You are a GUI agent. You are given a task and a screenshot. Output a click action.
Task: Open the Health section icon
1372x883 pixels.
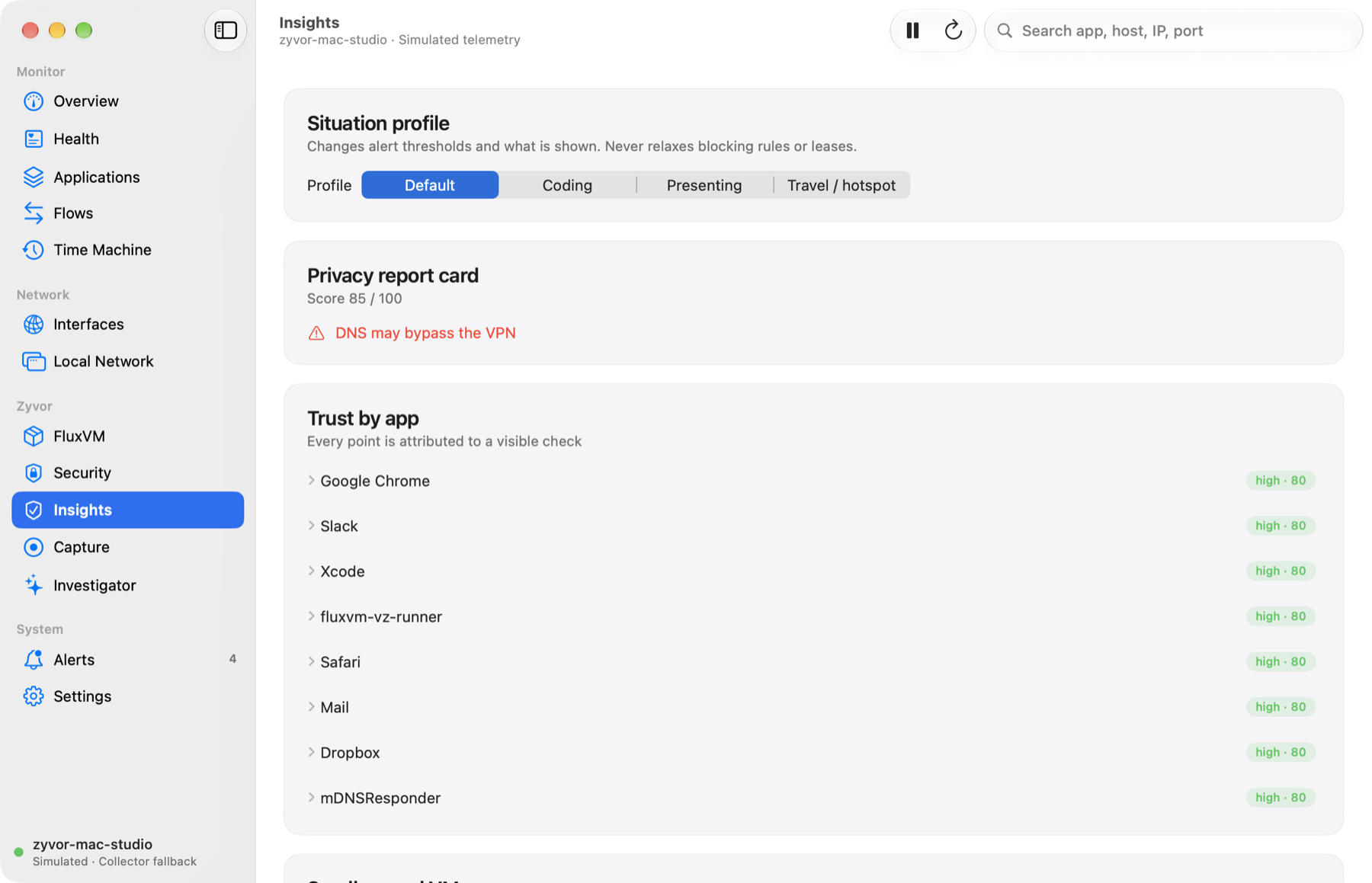[34, 139]
